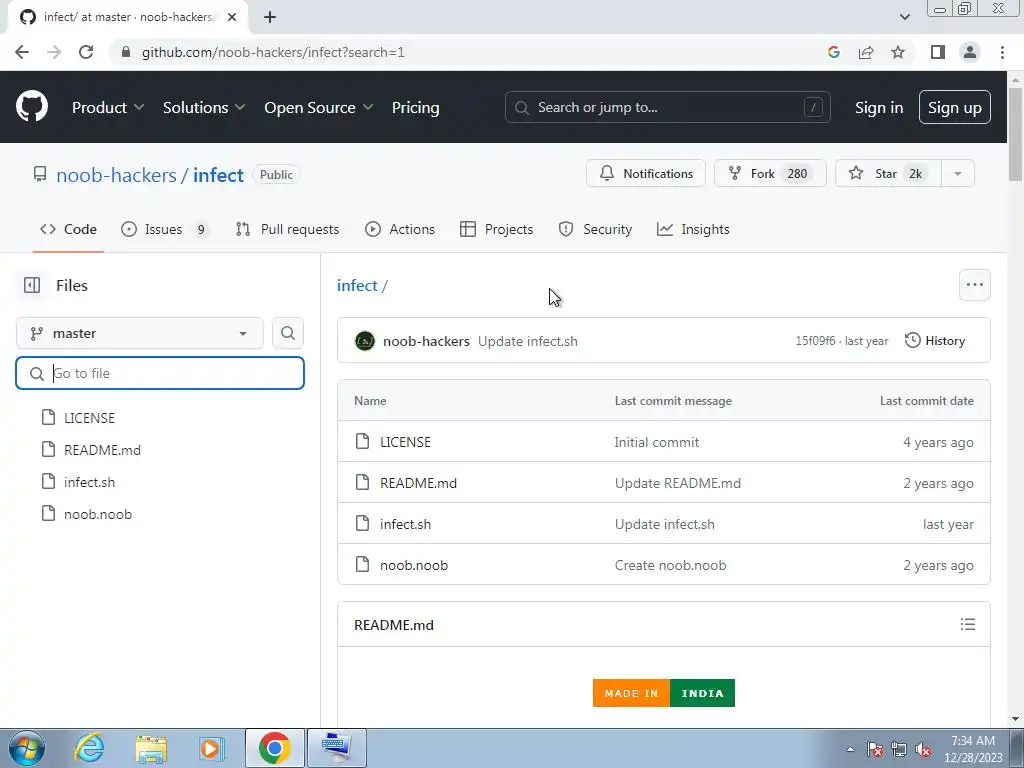Open Windows Start menu orb
Screen dimensions: 1024x768
point(26,748)
